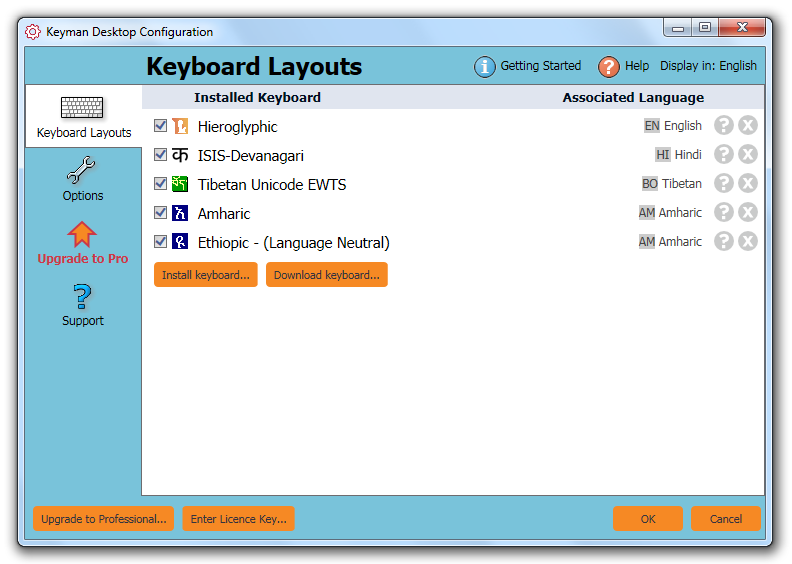Uninstall the Amharic keyboard with X icon
Viewport: 792px width, 564px height.
click(748, 212)
